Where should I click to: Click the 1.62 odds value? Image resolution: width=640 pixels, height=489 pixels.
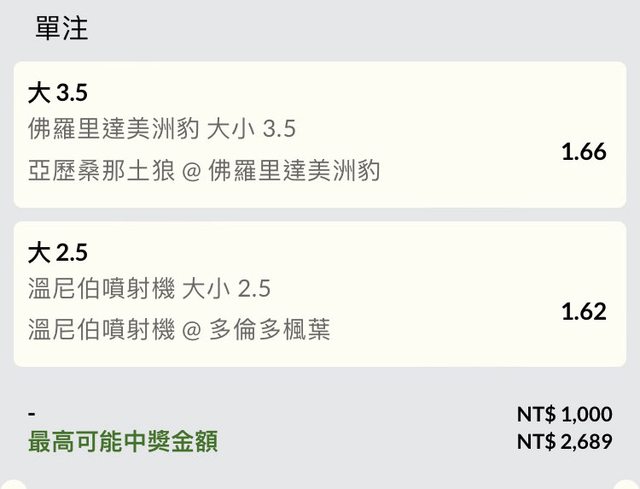(x=583, y=311)
